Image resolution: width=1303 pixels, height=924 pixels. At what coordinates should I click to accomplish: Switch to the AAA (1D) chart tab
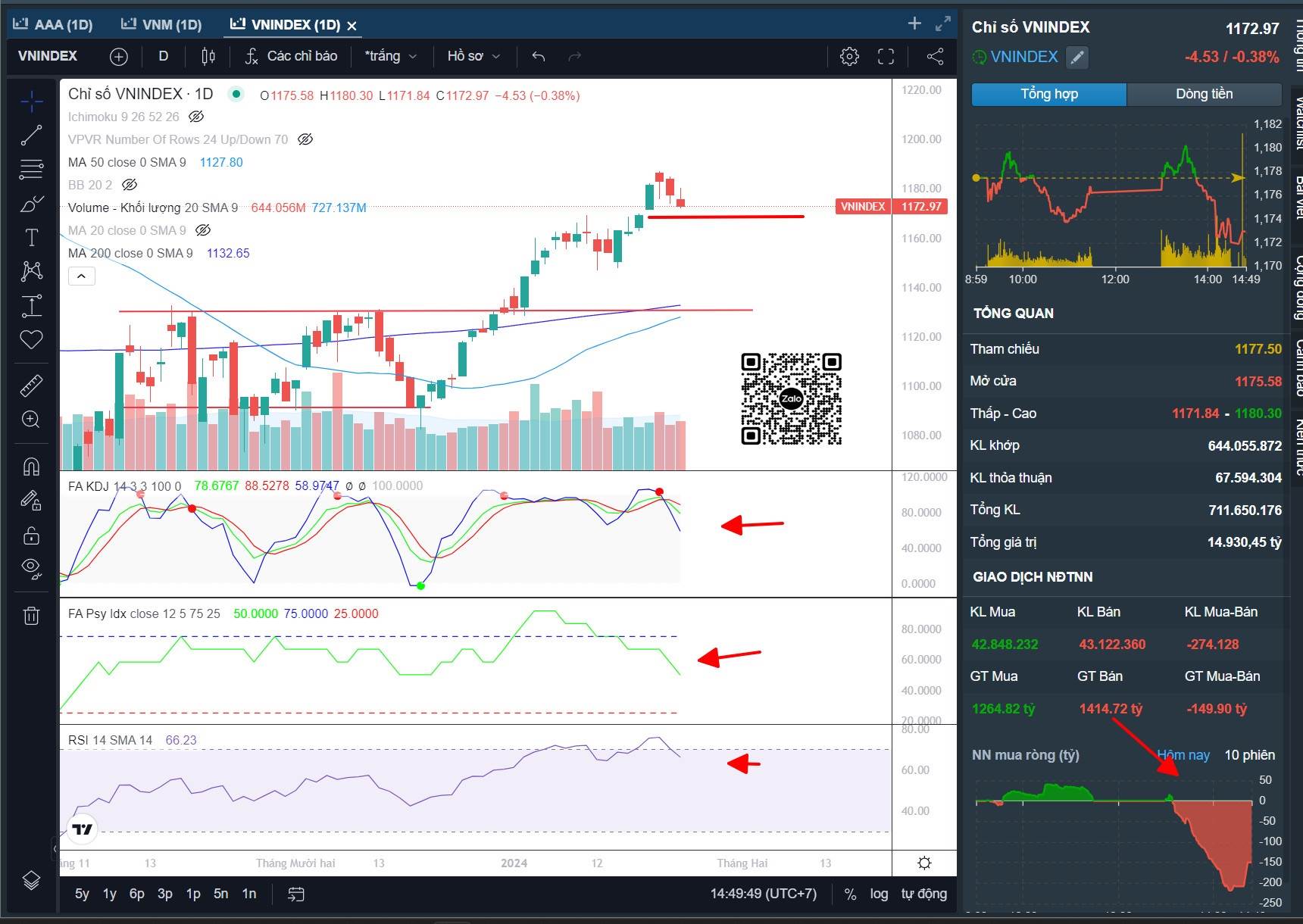point(53,24)
